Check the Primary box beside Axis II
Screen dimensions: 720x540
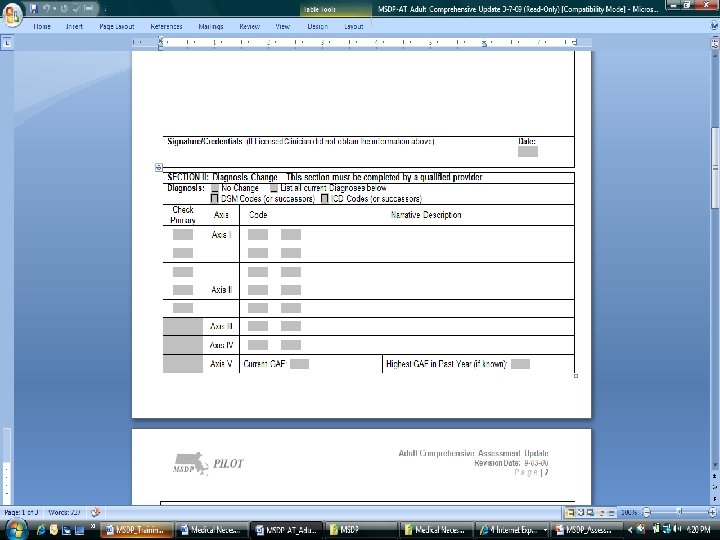[x=183, y=290]
